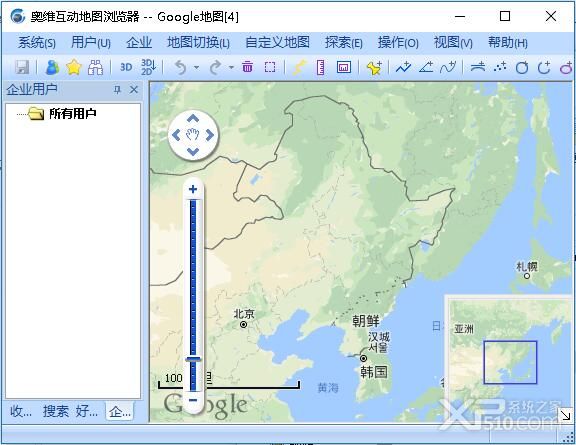Add a pushpin marker tool

[374, 68]
